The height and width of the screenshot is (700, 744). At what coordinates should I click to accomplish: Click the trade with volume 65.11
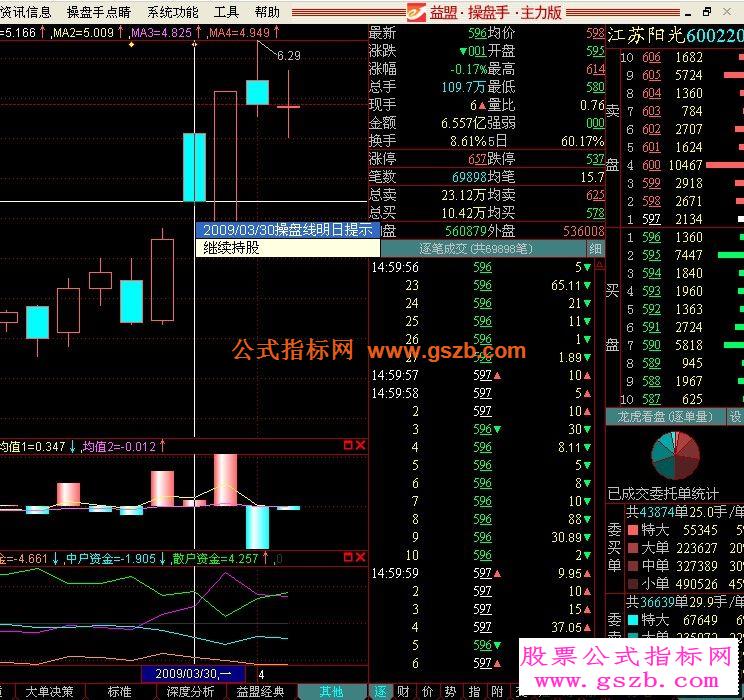coord(566,285)
